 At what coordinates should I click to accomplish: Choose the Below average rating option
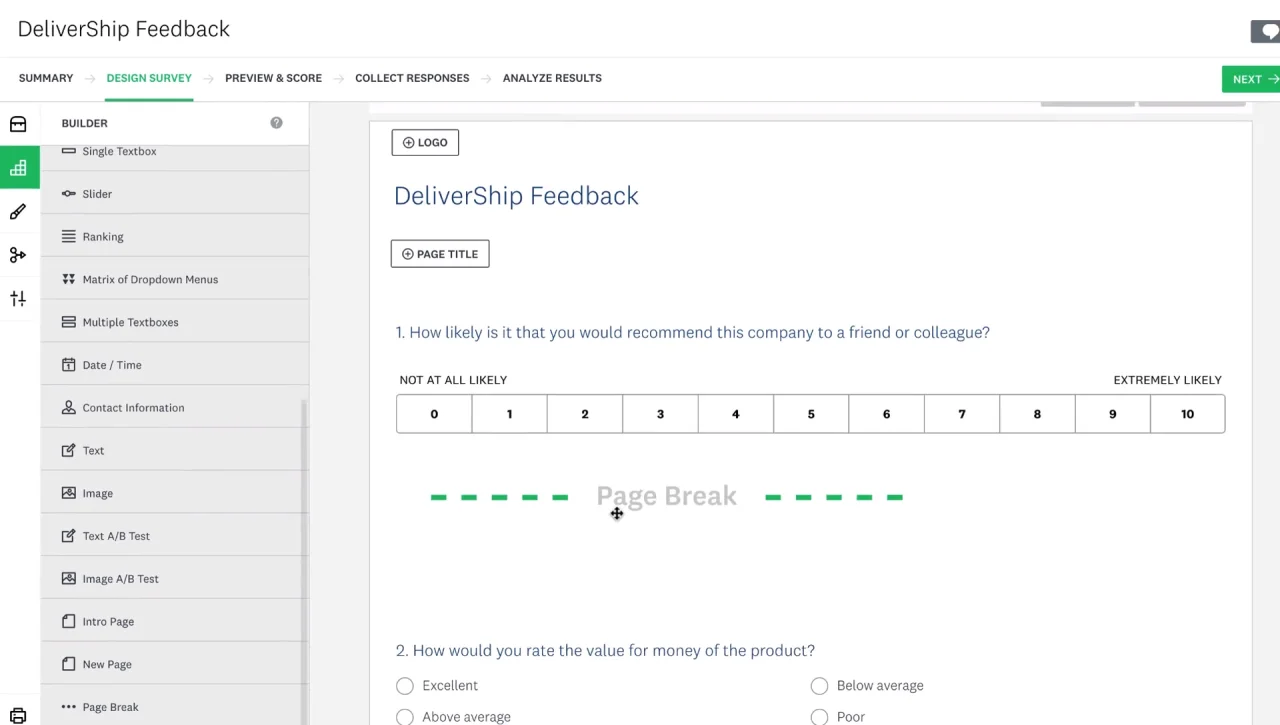click(819, 686)
